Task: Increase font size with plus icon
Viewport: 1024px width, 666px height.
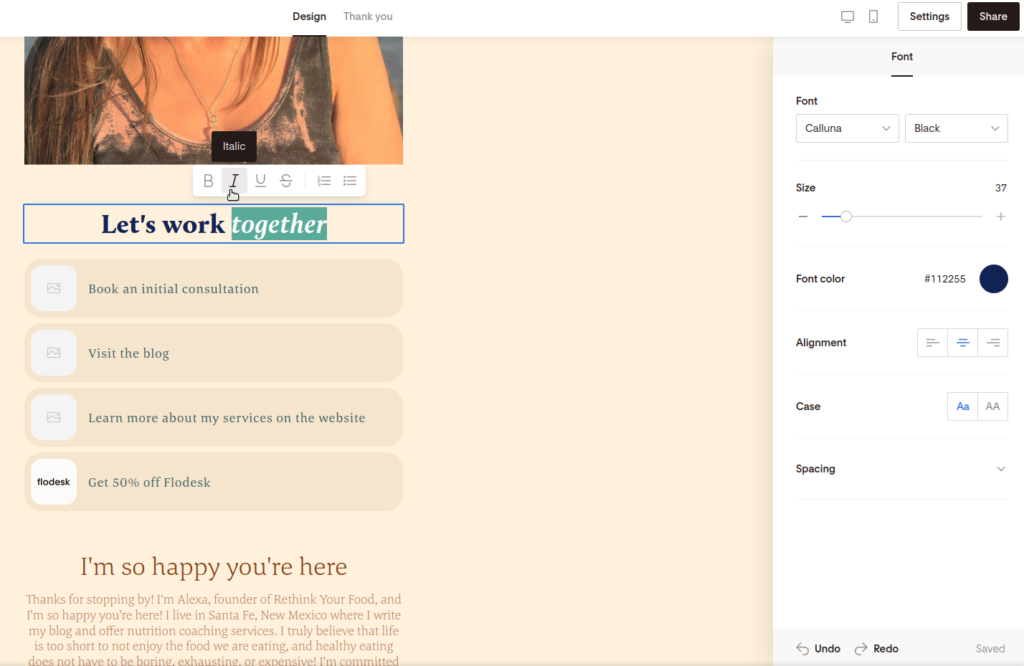Action: [1000, 216]
